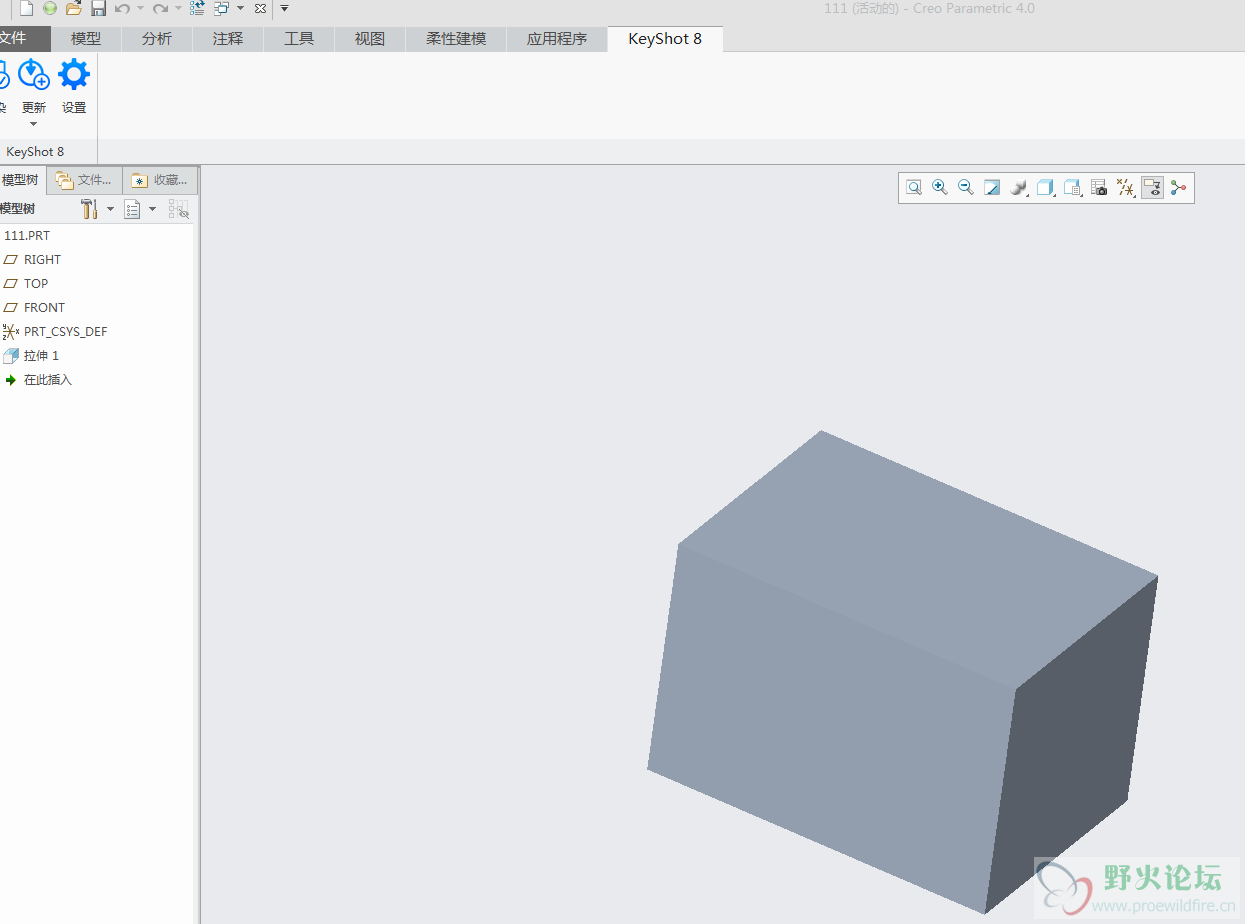Click the regenerate model tree icon
Screen dimensions: 1245x924
(197, 8)
